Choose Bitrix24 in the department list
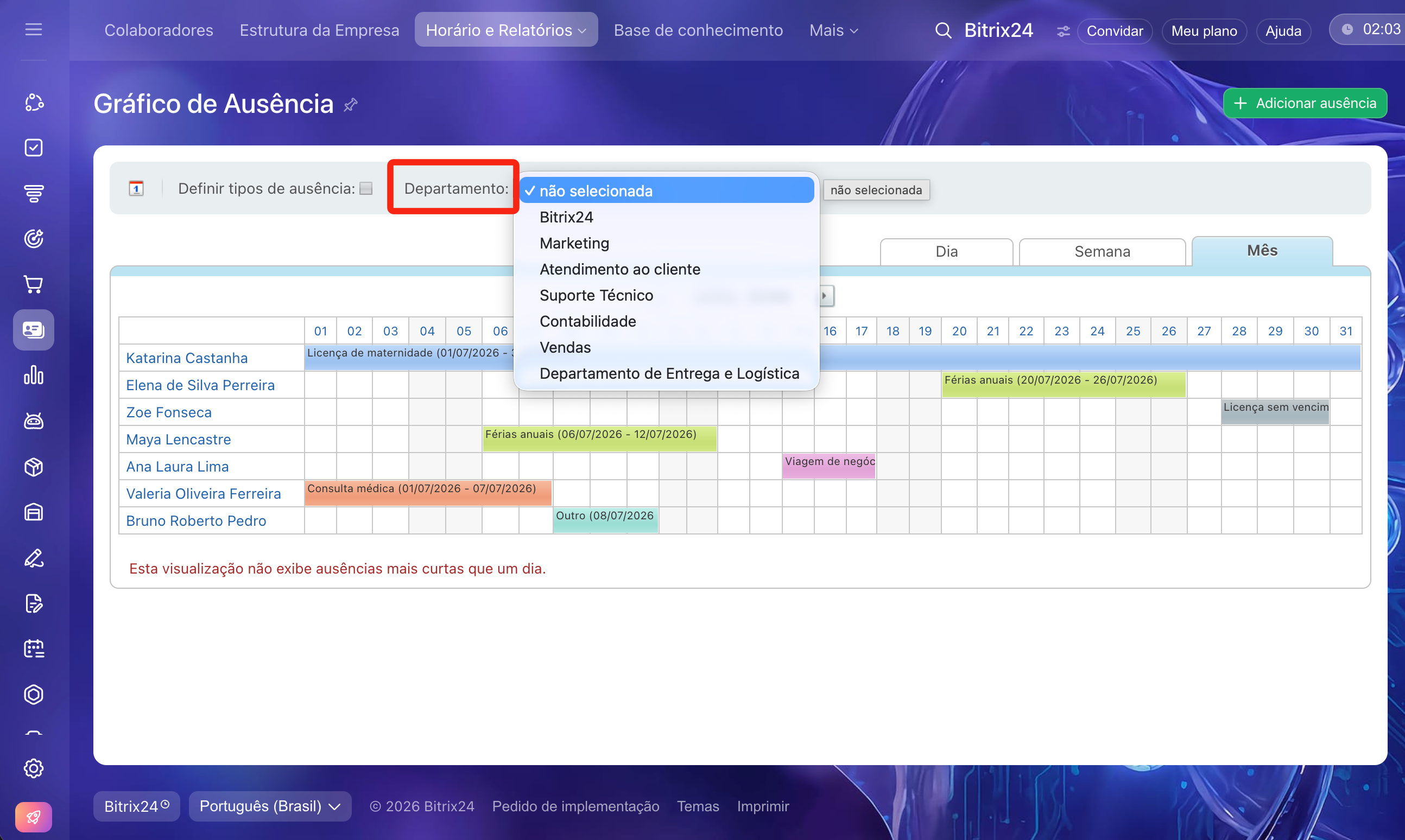 tap(667, 217)
